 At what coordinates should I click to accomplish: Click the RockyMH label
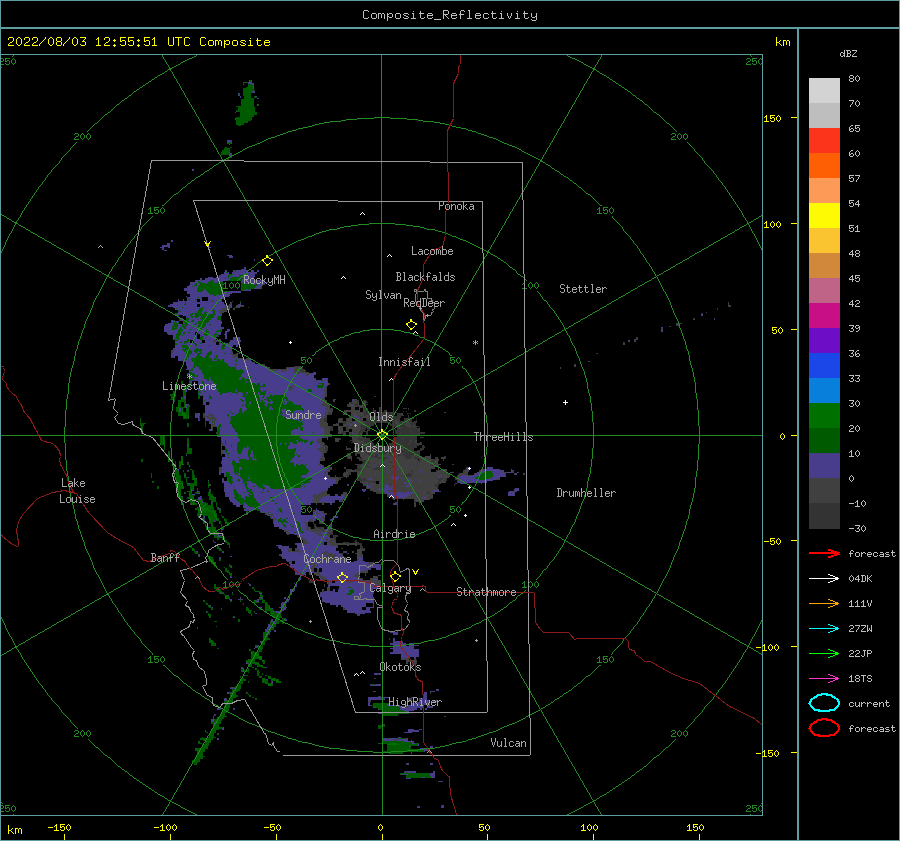[264, 280]
